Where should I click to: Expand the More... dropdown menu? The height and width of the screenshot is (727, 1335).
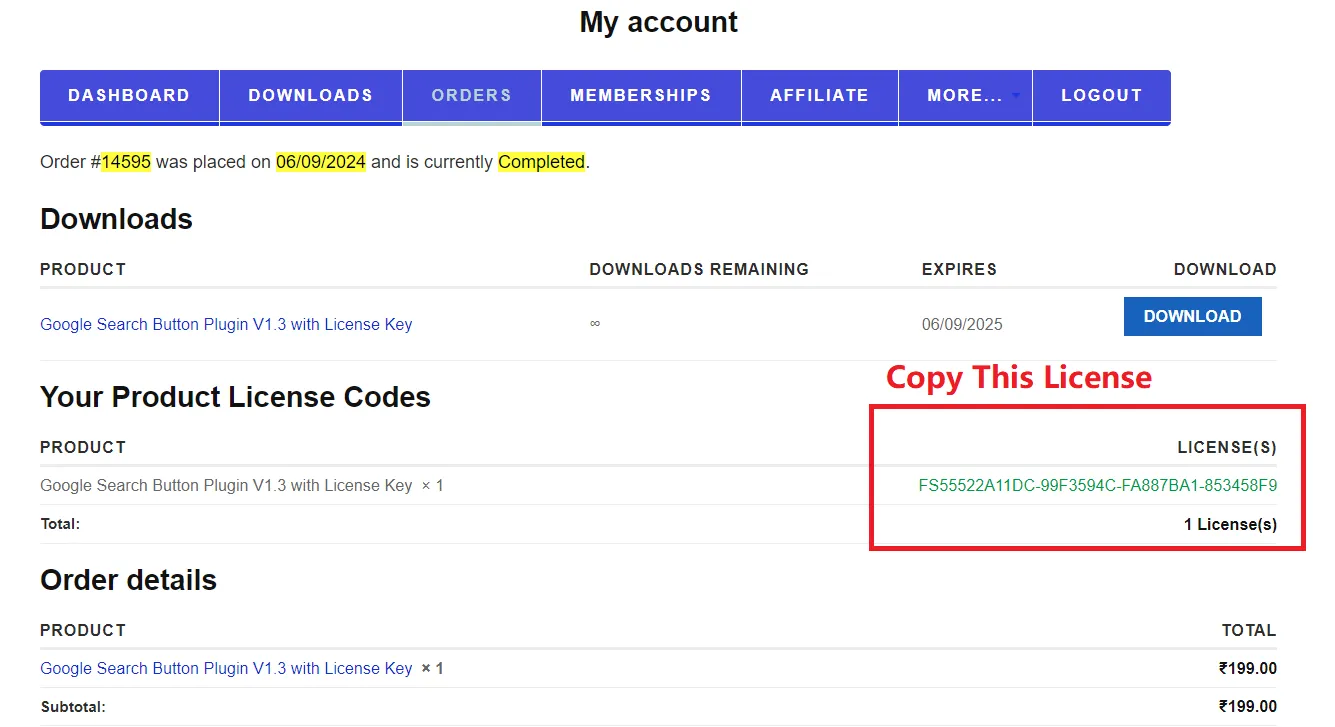pyautogui.click(x=965, y=96)
